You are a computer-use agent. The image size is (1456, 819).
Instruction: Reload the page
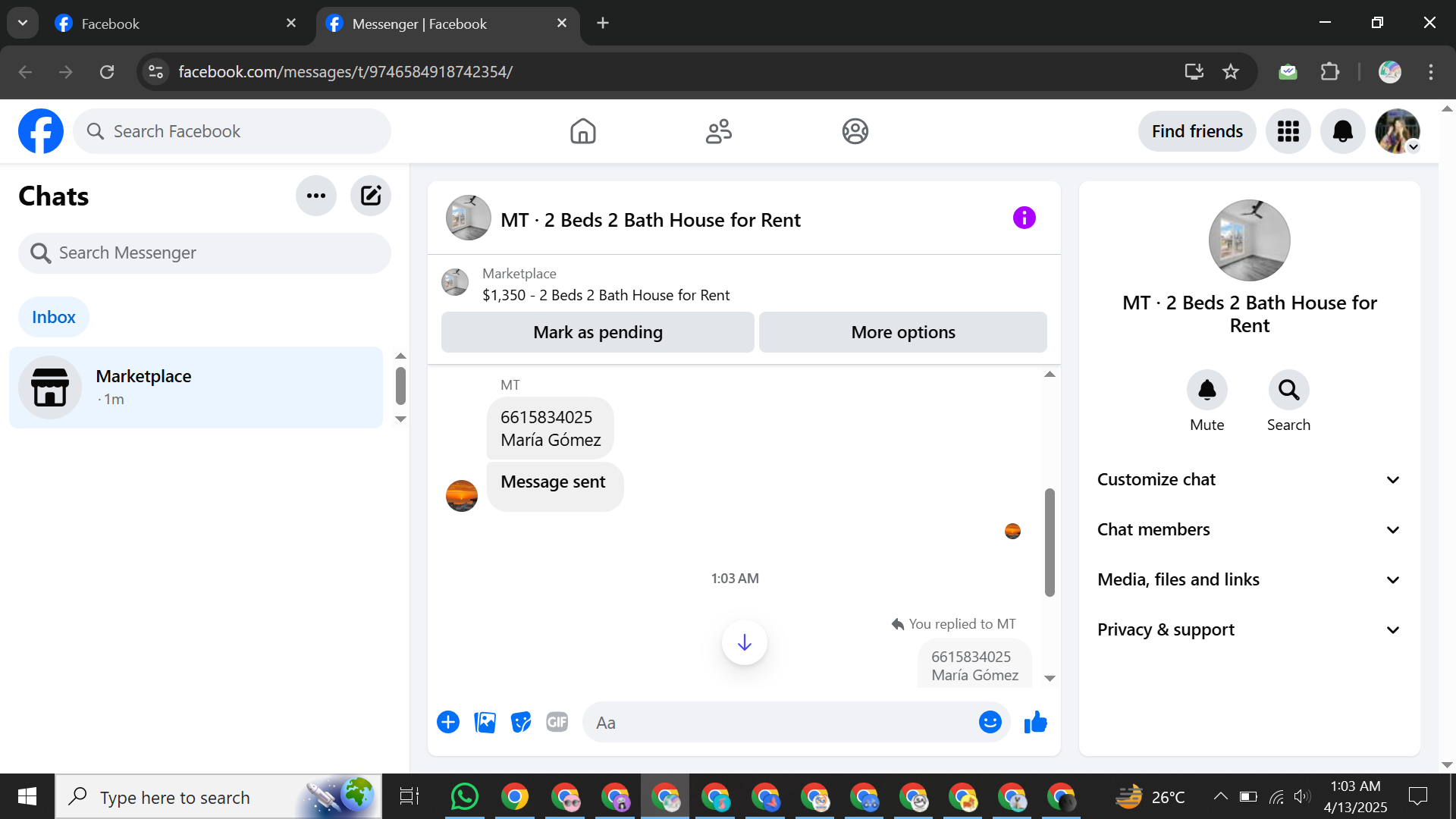[x=107, y=71]
